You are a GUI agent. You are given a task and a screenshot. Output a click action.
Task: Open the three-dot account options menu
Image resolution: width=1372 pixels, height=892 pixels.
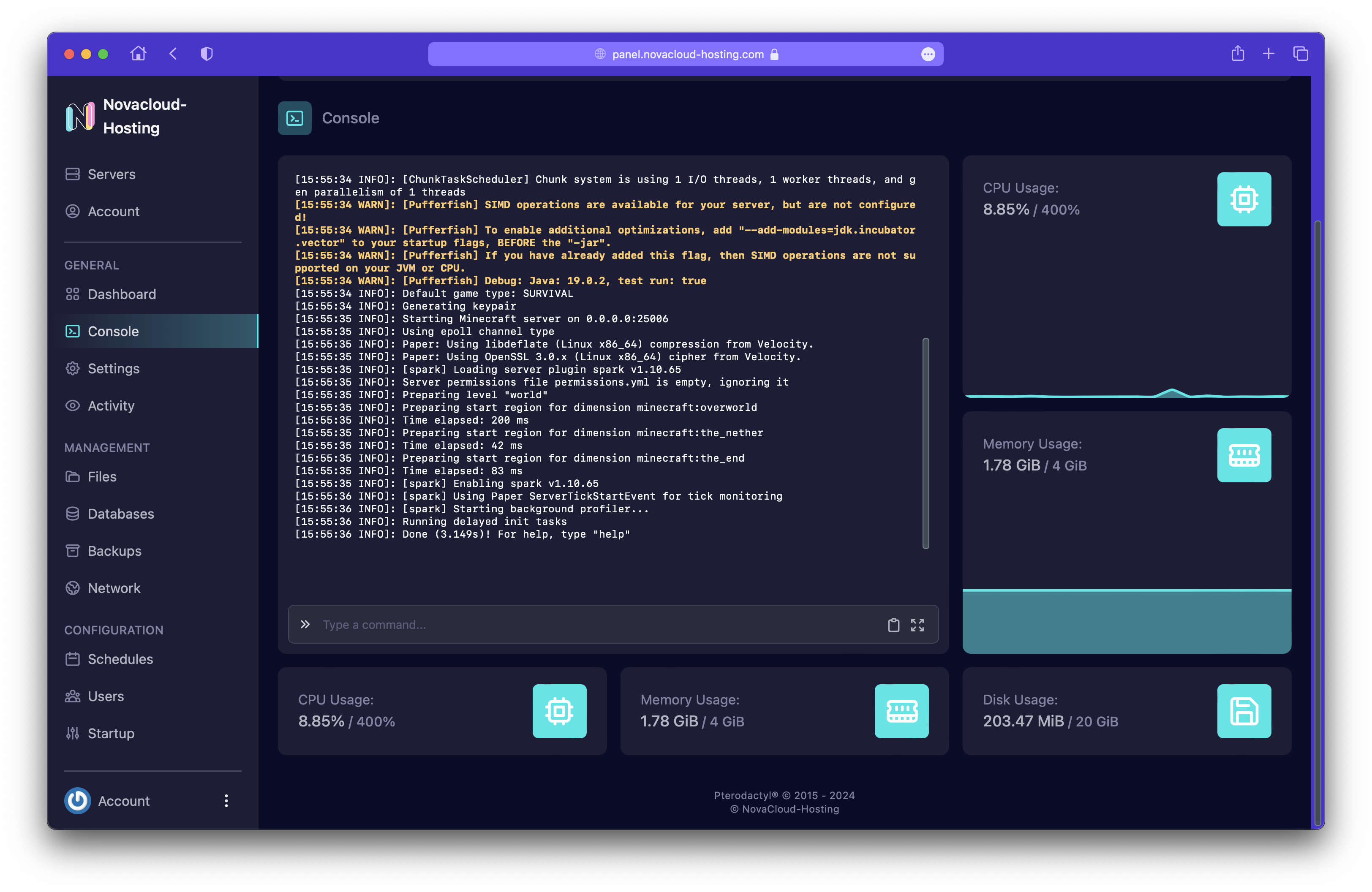click(x=226, y=800)
